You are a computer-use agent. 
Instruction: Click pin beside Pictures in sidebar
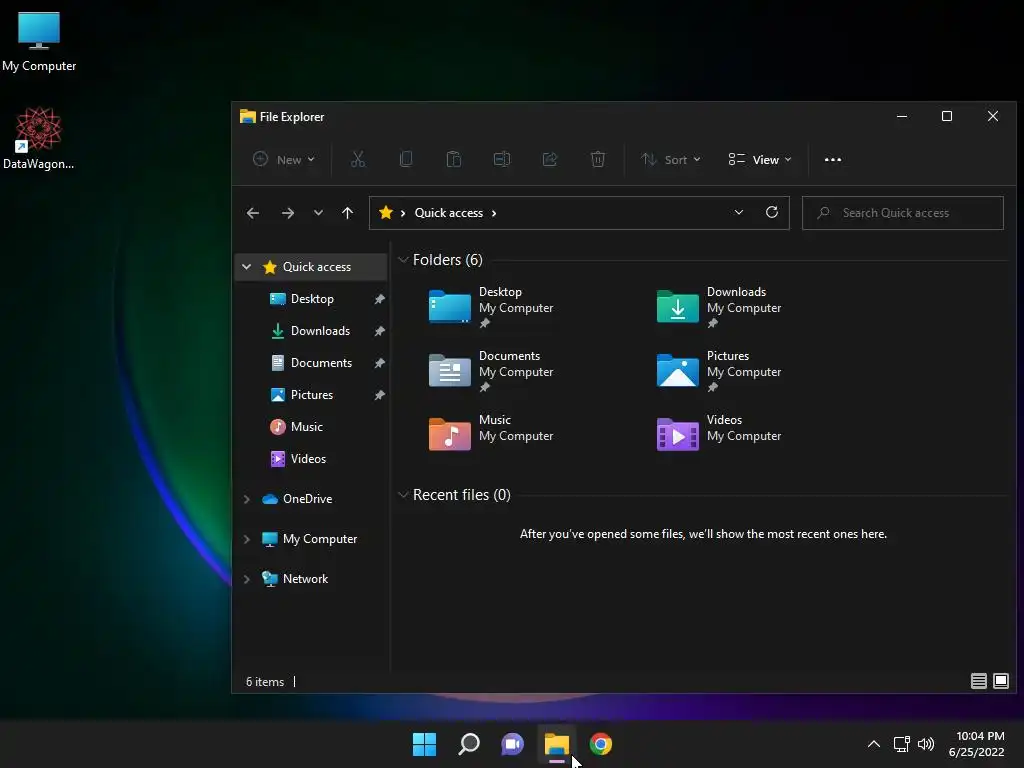pos(379,394)
